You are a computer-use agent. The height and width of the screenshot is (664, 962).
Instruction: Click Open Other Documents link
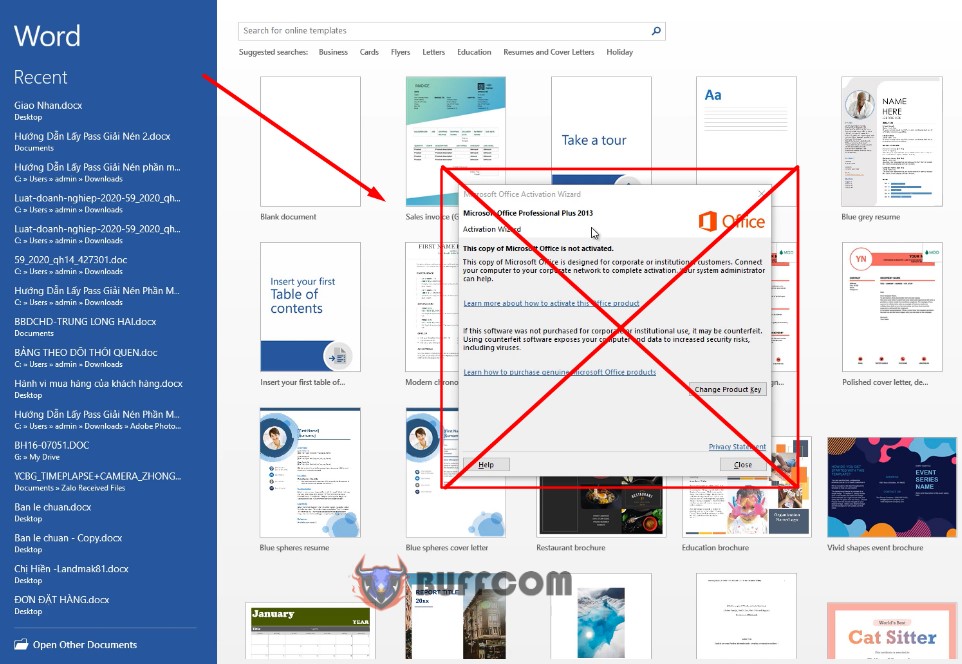85,644
